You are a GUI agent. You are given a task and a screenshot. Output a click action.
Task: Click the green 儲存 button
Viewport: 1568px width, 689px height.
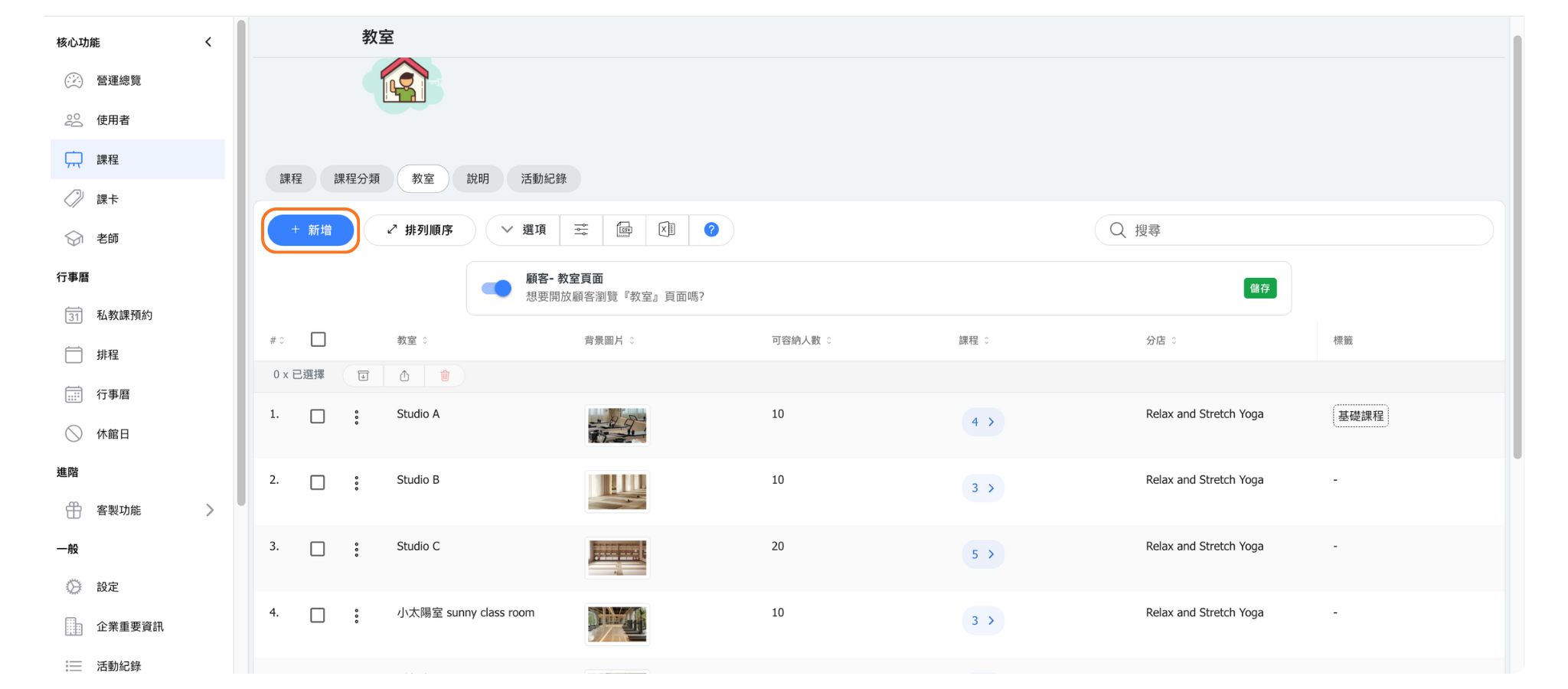(1259, 289)
